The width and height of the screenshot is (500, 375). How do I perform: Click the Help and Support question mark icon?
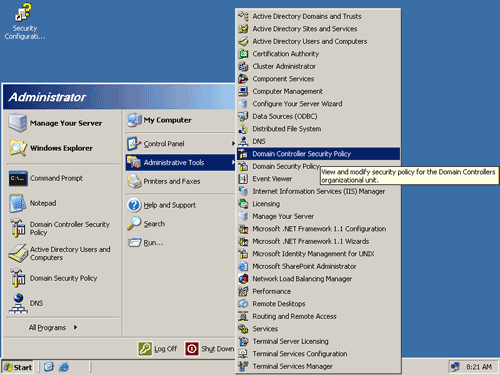134,205
